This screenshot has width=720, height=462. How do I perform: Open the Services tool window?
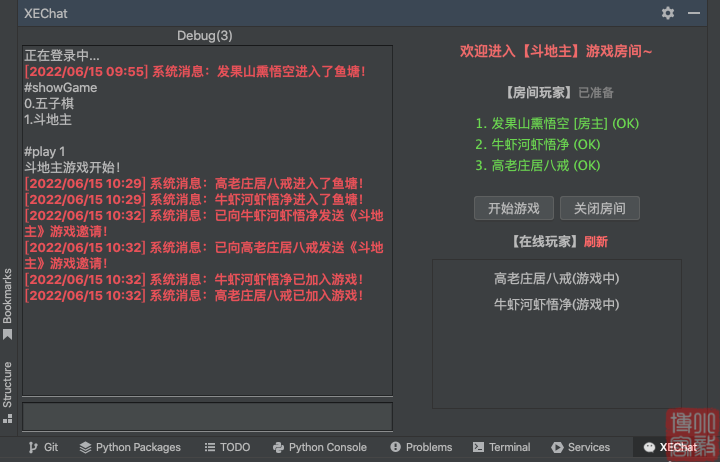pyautogui.click(x=581, y=447)
